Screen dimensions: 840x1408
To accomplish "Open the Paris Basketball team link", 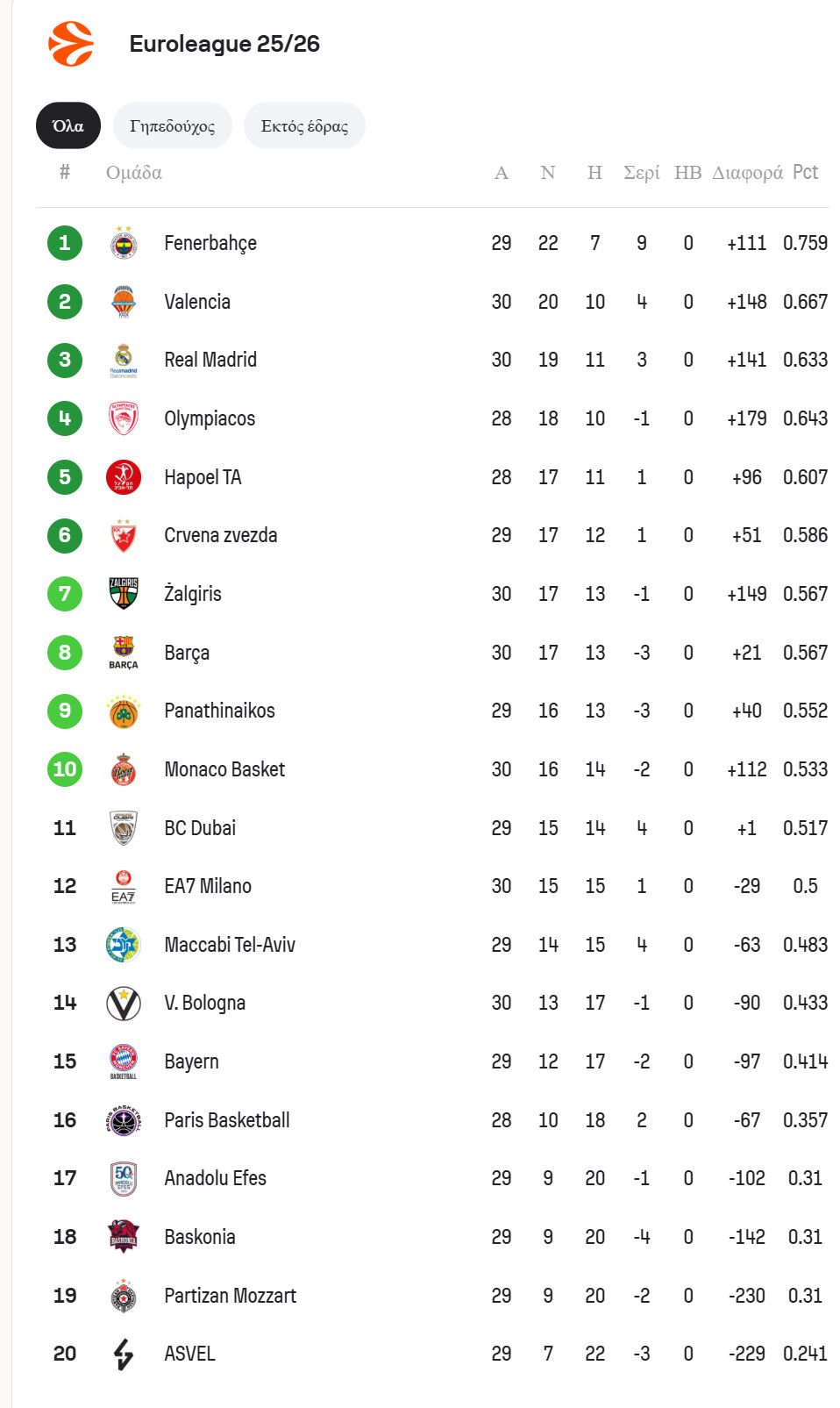I will tap(226, 1120).
